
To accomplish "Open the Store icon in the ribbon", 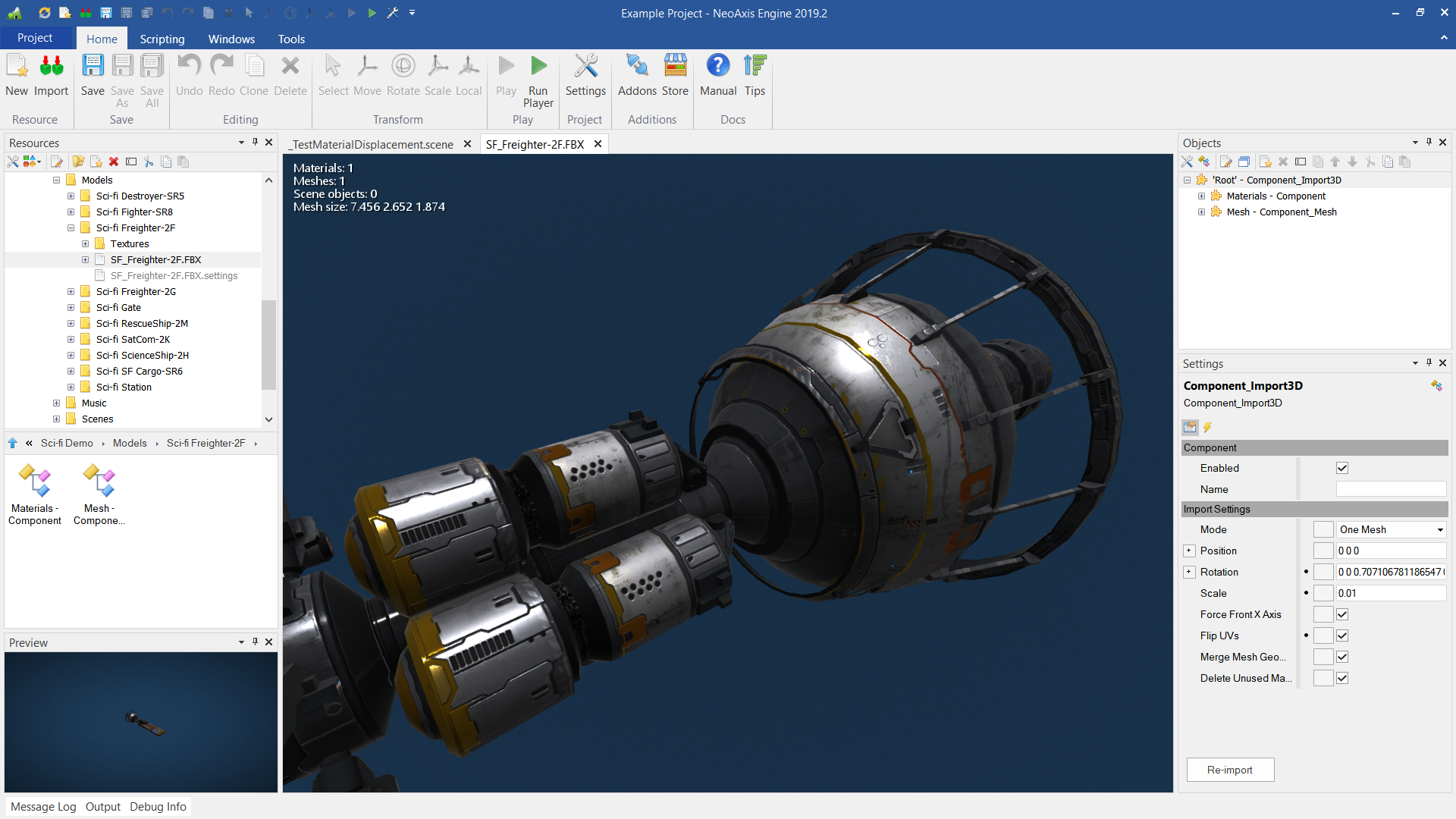I will point(675,67).
